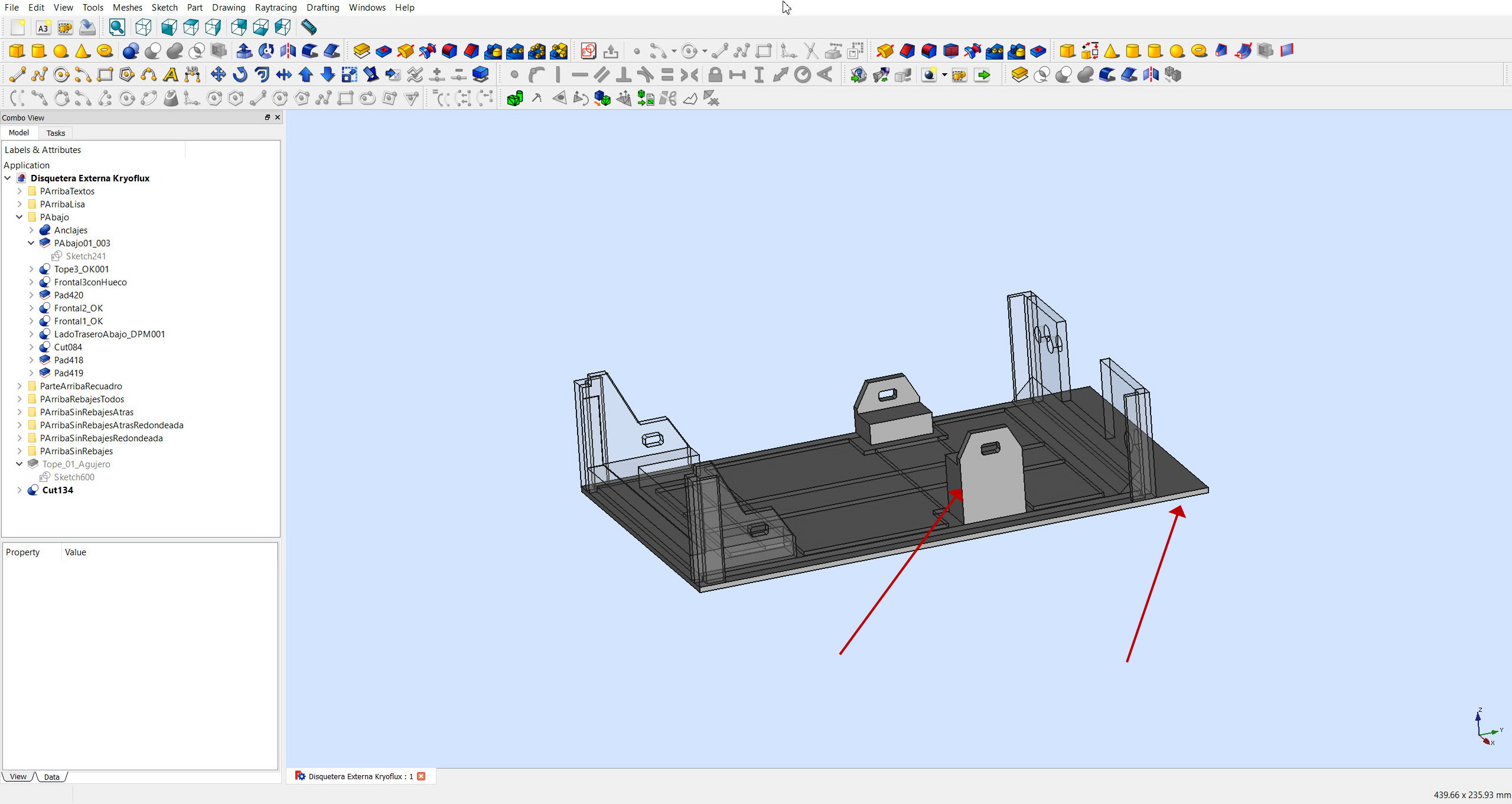This screenshot has height=804, width=1512.
Task: Click the Draft Upgrade up-arrow icon
Action: [306, 74]
